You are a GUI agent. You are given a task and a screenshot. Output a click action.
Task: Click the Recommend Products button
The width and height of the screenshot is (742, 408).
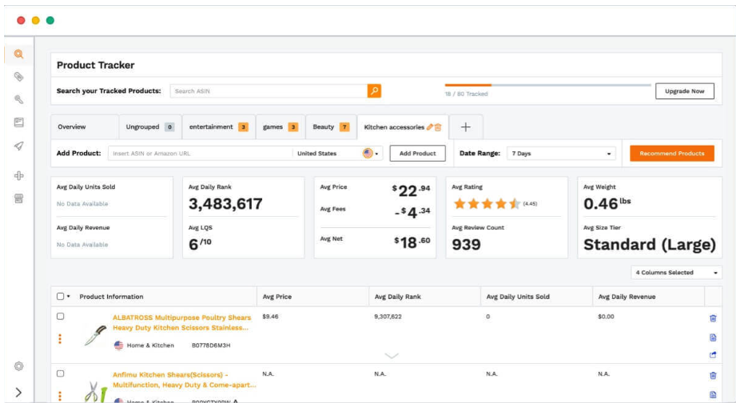tap(671, 153)
